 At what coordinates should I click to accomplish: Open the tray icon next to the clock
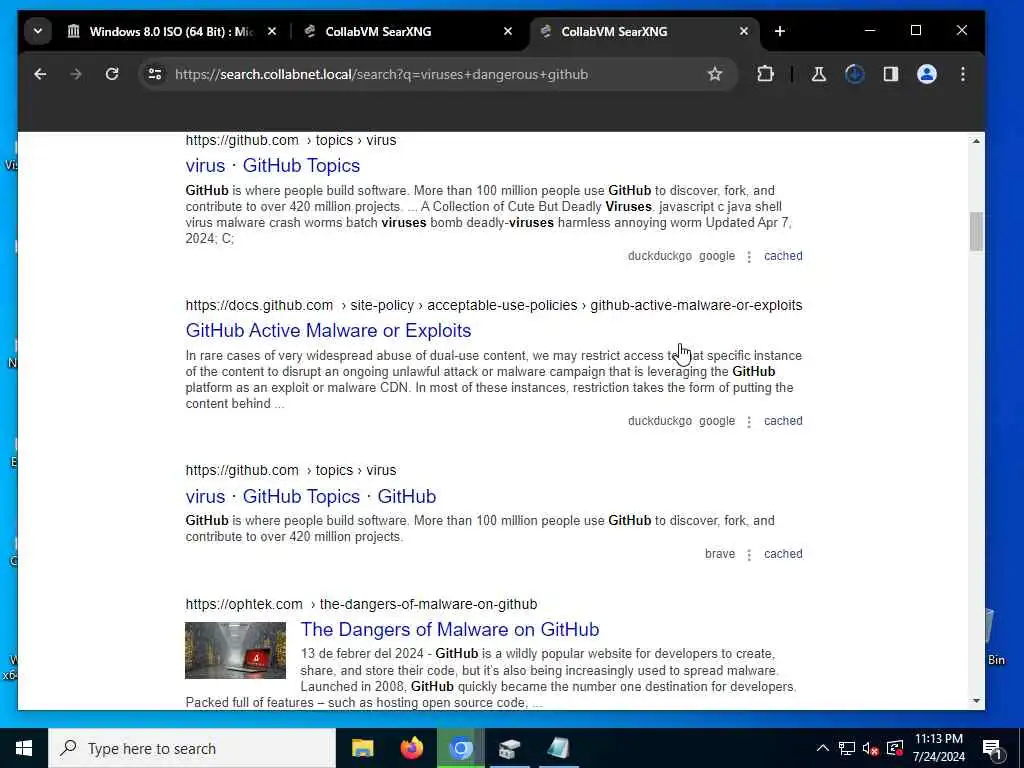click(895, 748)
